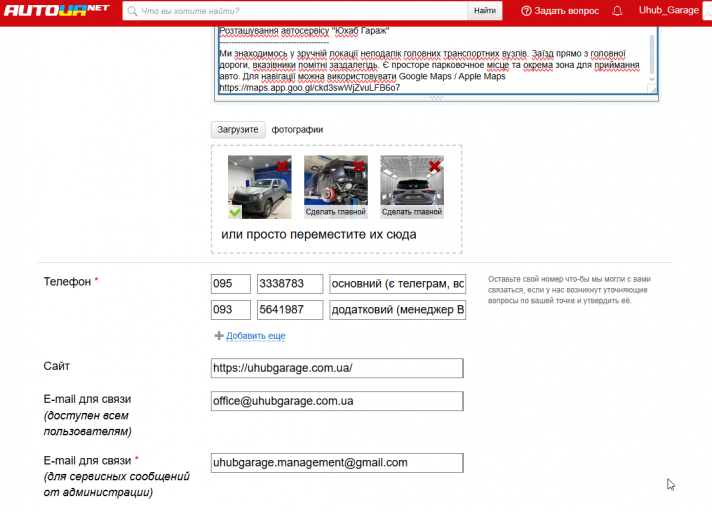The image size is (712, 512).
Task: Click the search magnifier icon
Action: pyautogui.click(x=132, y=11)
